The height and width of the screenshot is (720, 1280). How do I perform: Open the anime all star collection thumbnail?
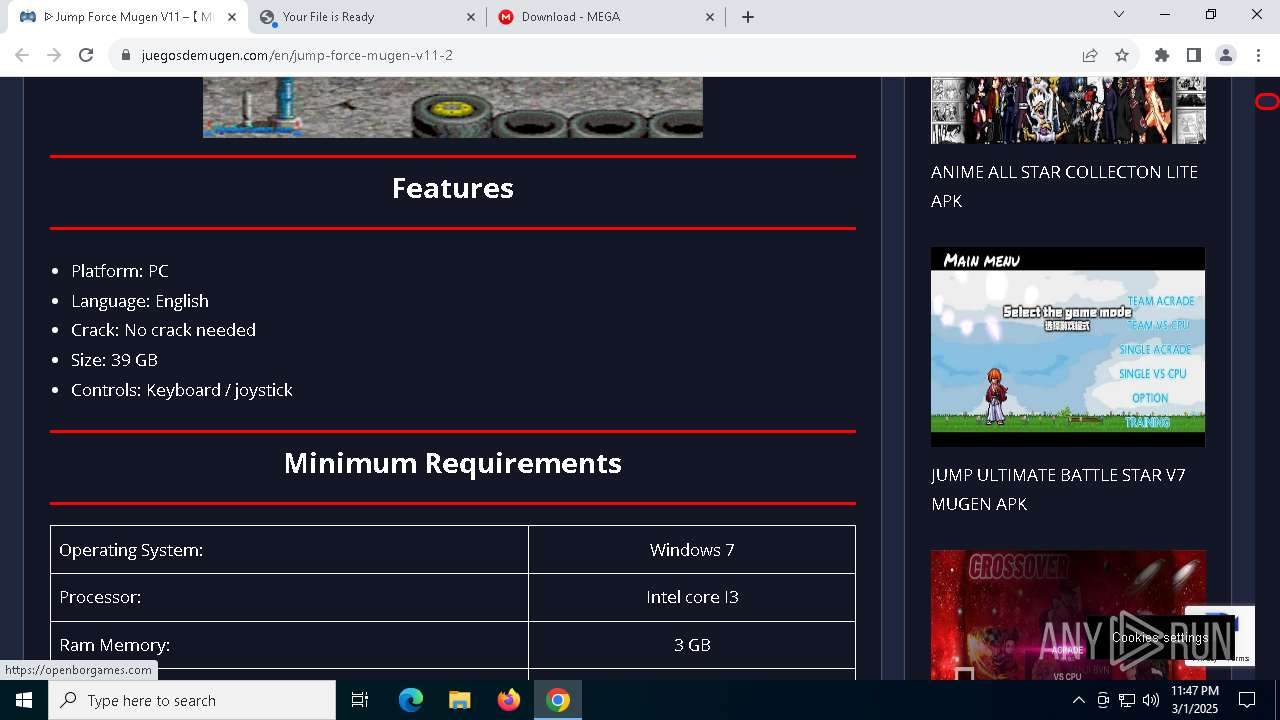[1068, 110]
